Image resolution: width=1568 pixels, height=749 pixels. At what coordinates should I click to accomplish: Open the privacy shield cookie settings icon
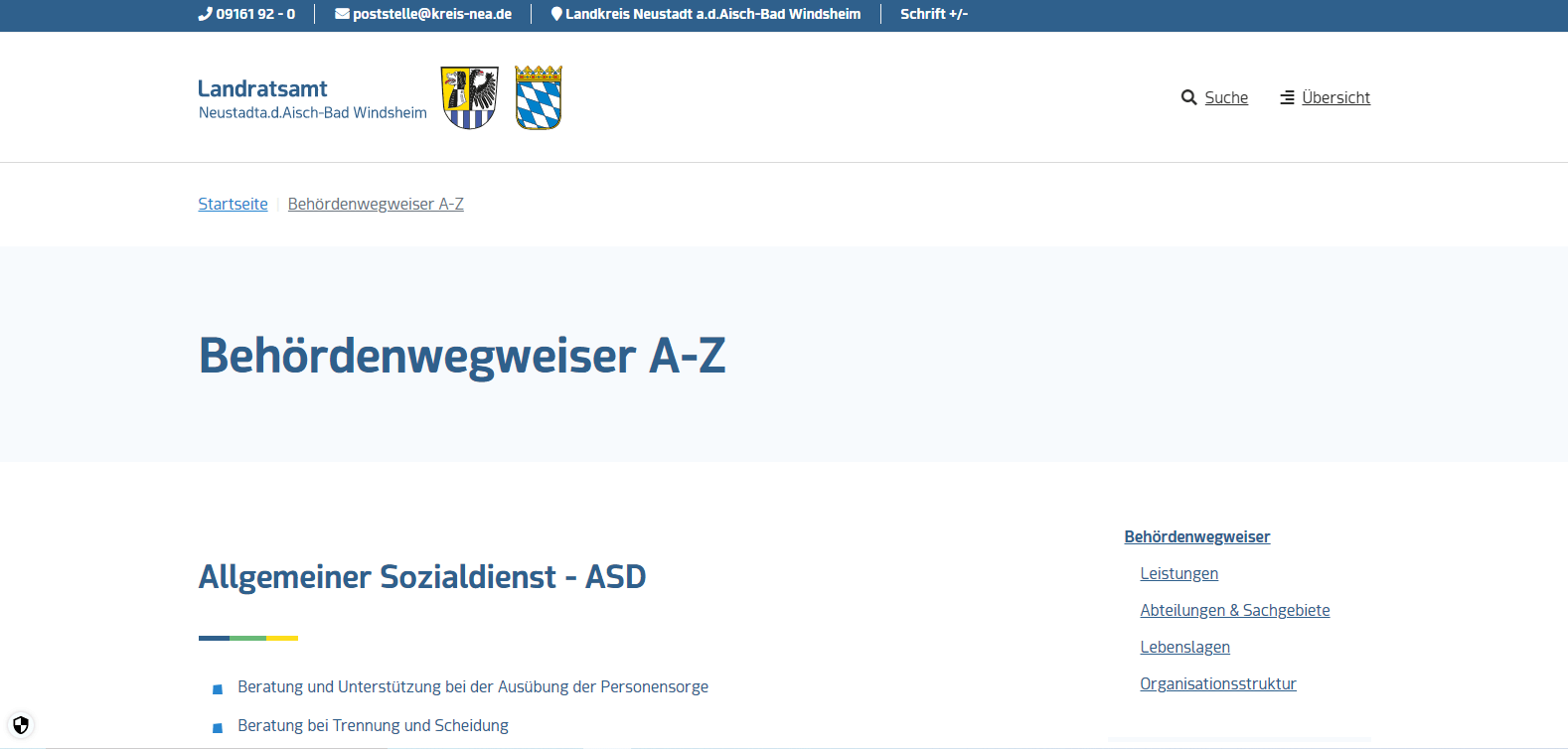point(21,724)
